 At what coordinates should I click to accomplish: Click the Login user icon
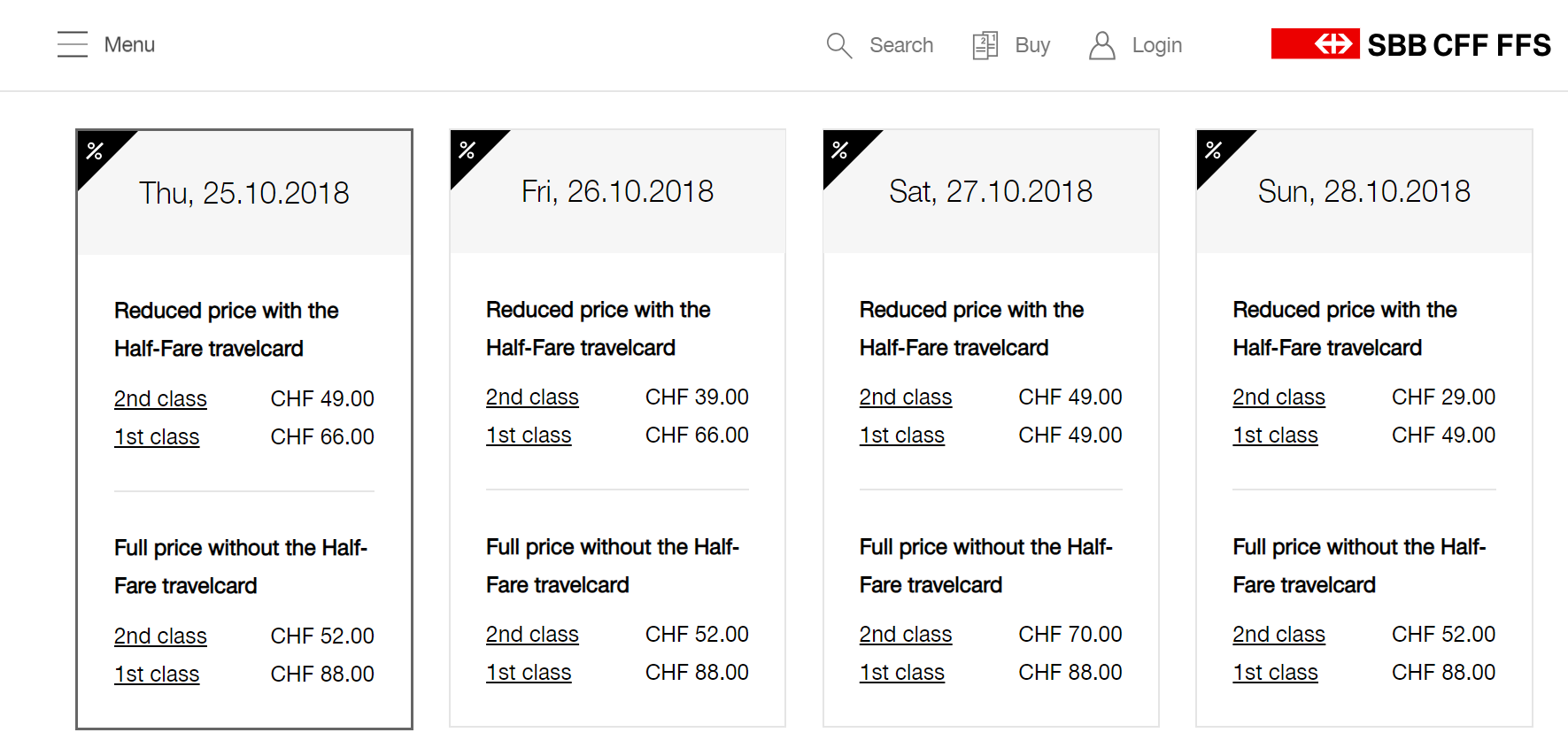point(1101,45)
